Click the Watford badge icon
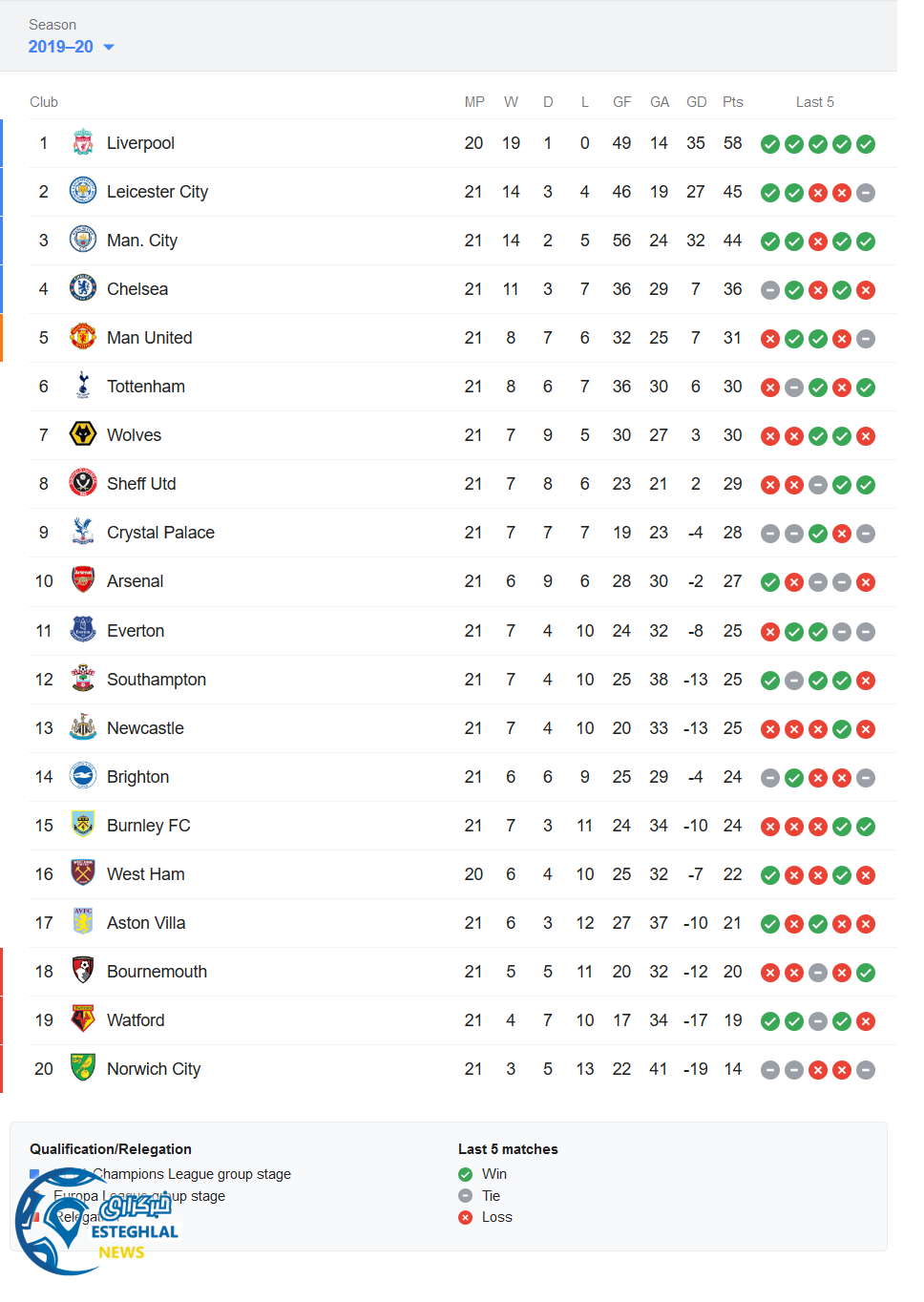The height and width of the screenshot is (1302, 924). [x=83, y=1019]
